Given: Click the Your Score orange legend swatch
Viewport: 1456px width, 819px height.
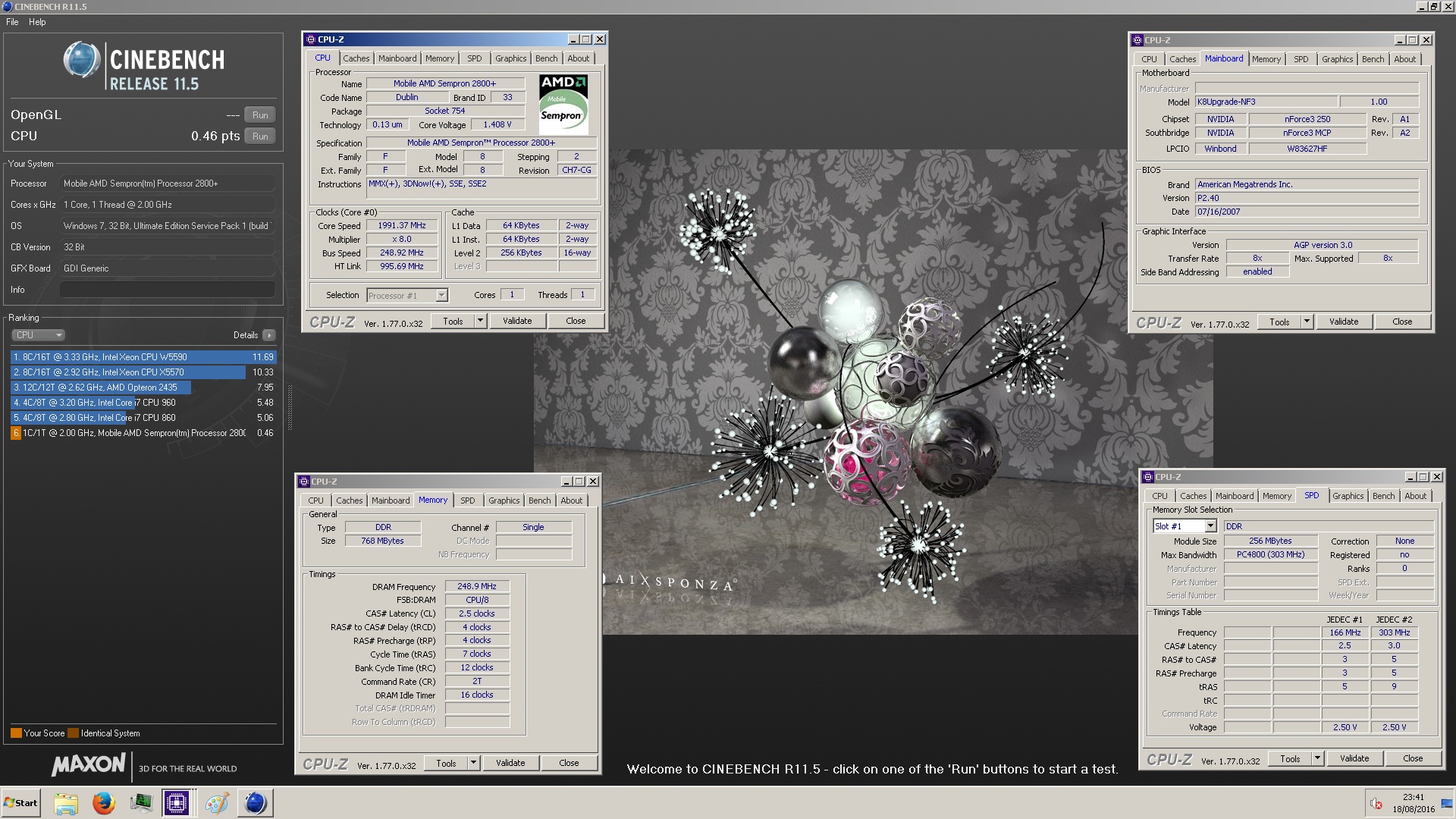Looking at the screenshot, I should (16, 733).
